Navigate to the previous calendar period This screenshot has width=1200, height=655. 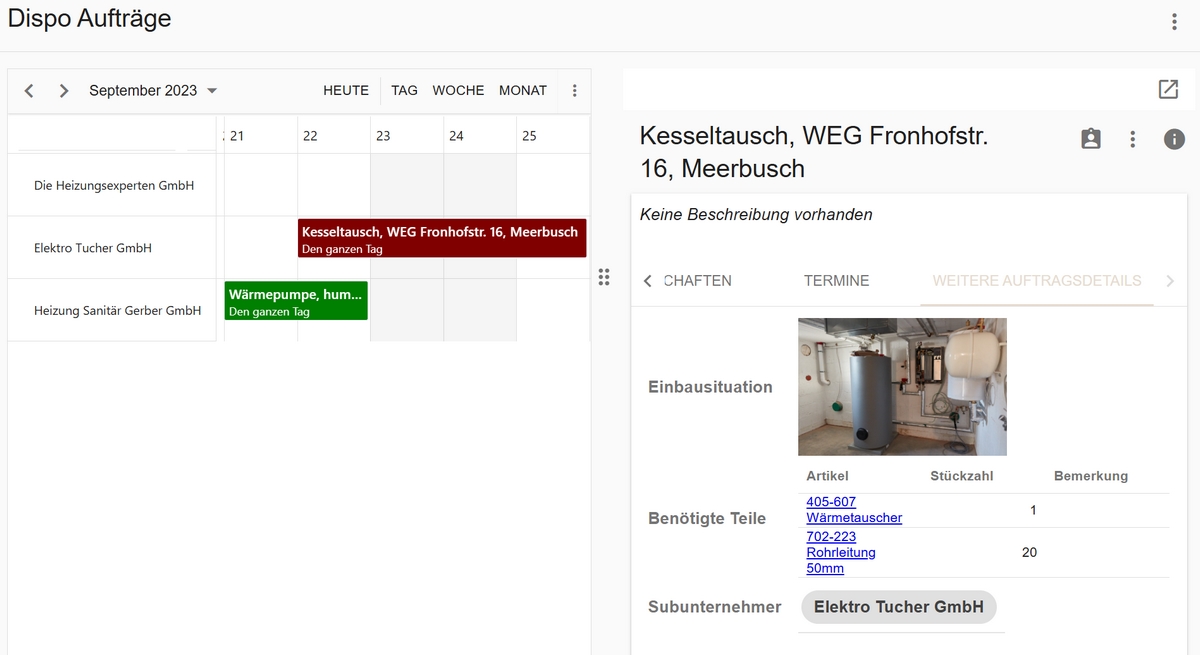click(x=28, y=89)
